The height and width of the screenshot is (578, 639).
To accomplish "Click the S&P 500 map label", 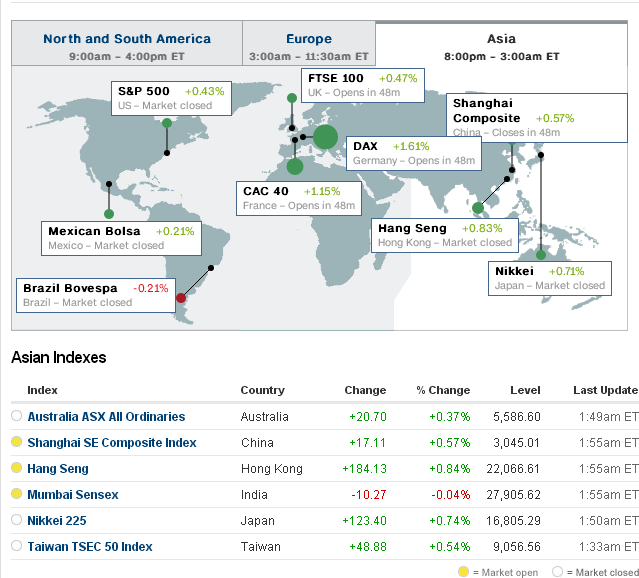I will click(171, 98).
